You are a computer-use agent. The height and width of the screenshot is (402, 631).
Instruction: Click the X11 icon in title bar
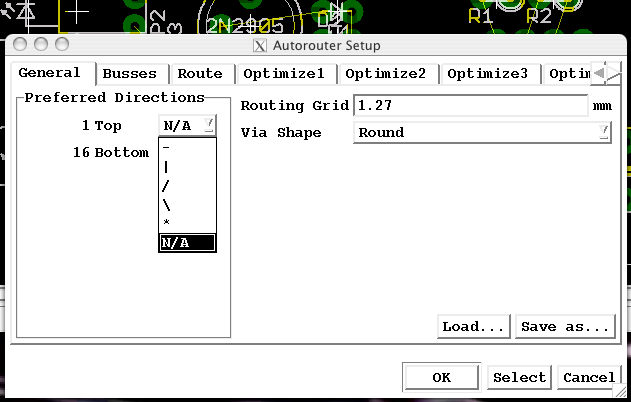click(x=260, y=45)
